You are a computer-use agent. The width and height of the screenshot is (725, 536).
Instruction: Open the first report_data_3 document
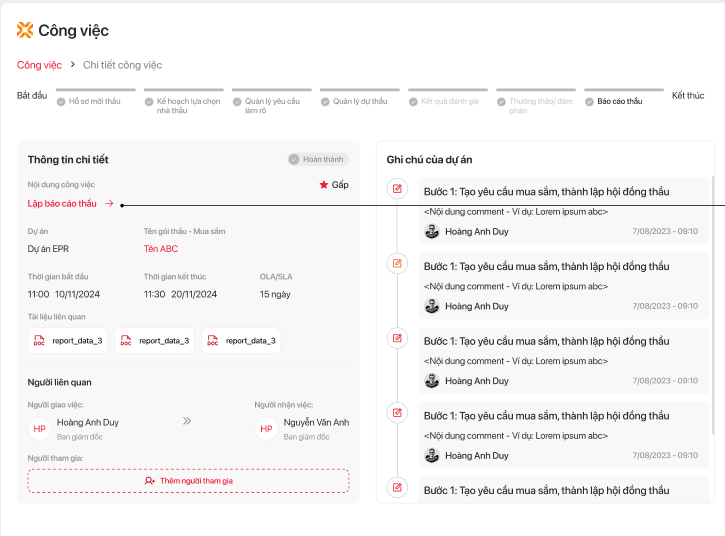pos(69,340)
